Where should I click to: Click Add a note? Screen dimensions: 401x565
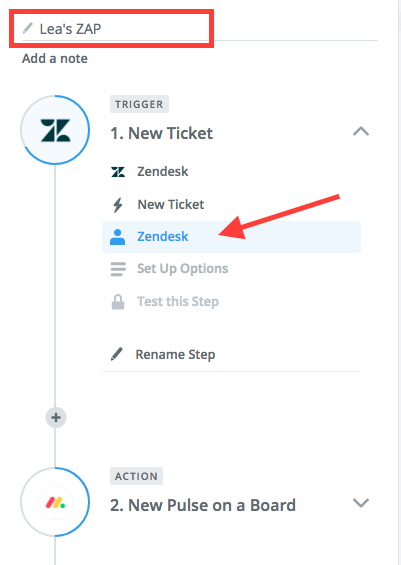[x=55, y=58]
